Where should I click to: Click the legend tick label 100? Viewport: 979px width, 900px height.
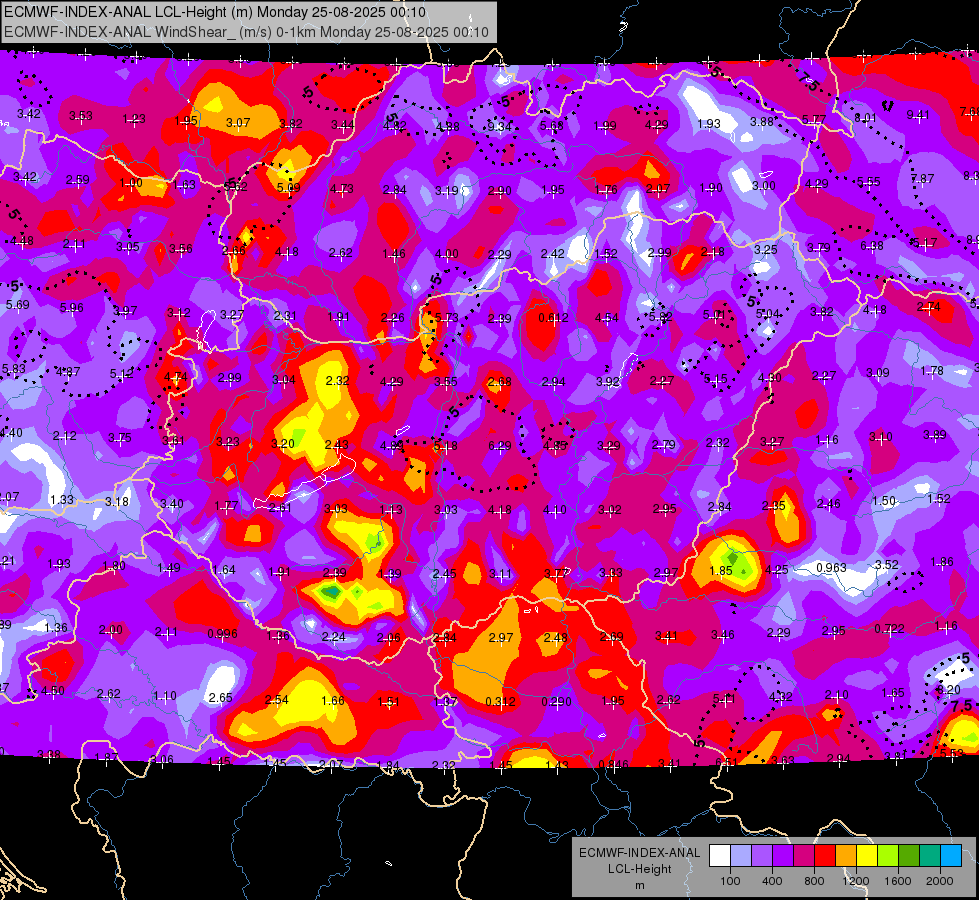coord(730,881)
